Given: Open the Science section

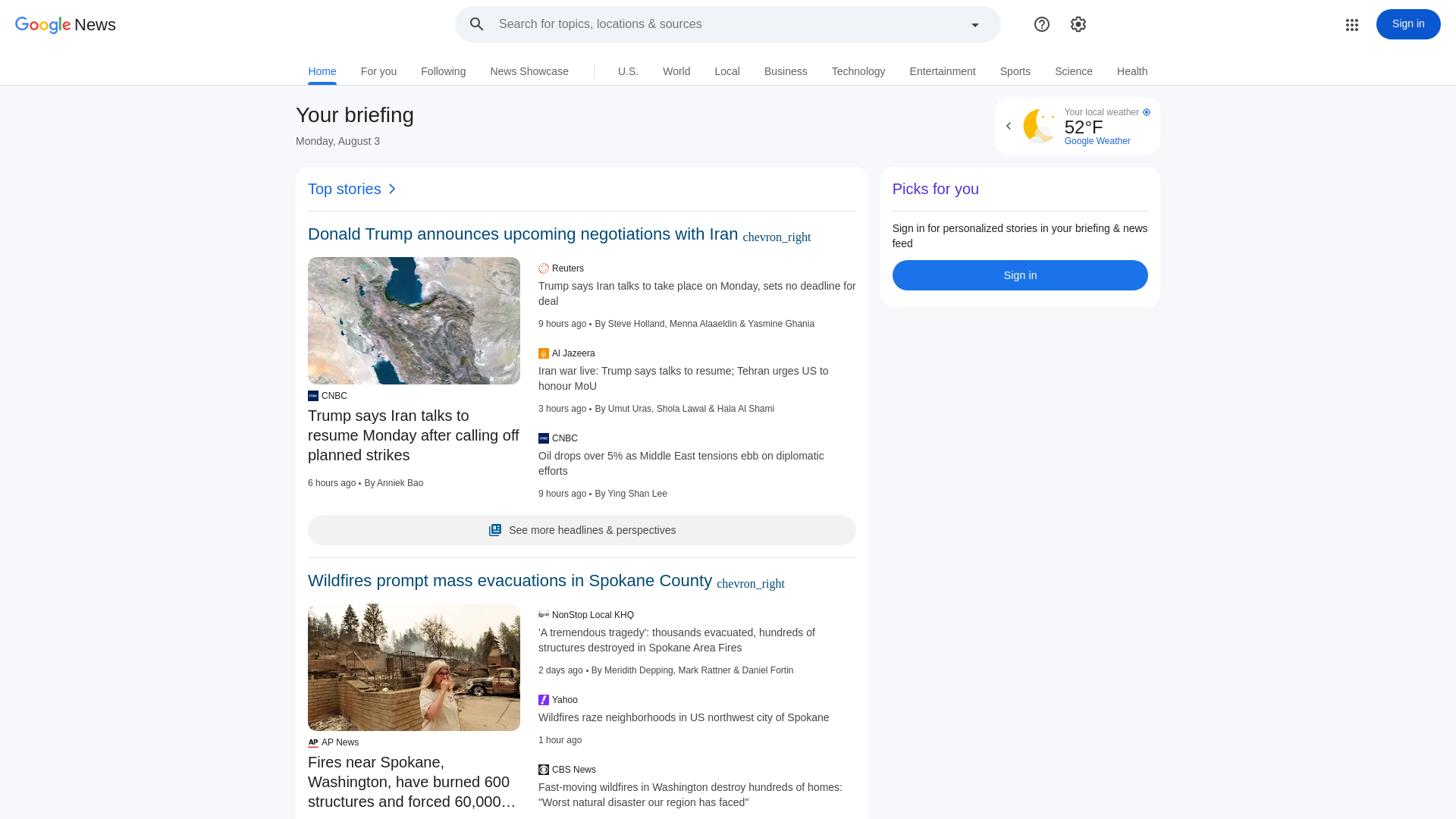Looking at the screenshot, I should [1074, 71].
